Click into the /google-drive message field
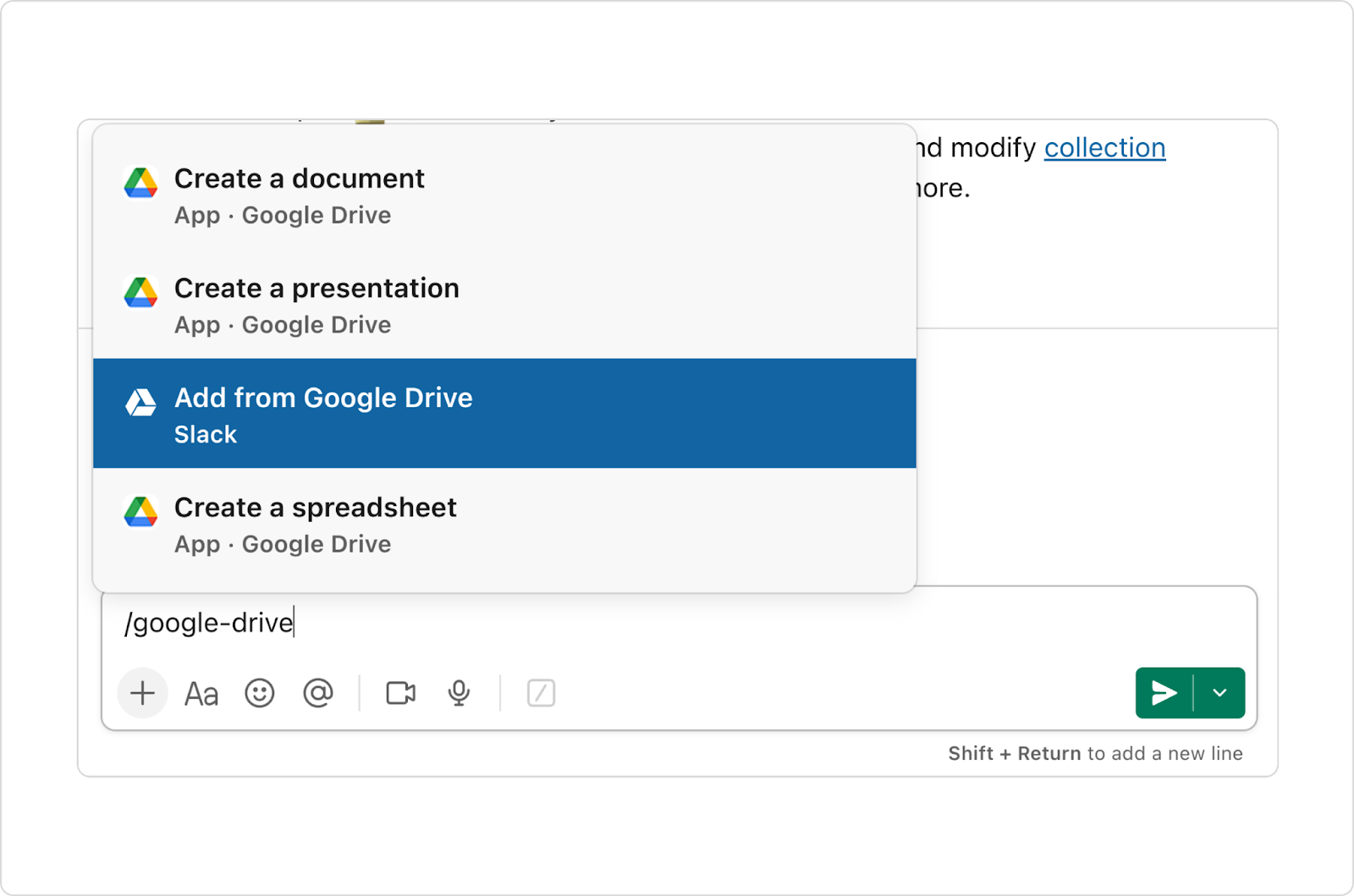Screen dimensions: 1354x896 [679, 623]
